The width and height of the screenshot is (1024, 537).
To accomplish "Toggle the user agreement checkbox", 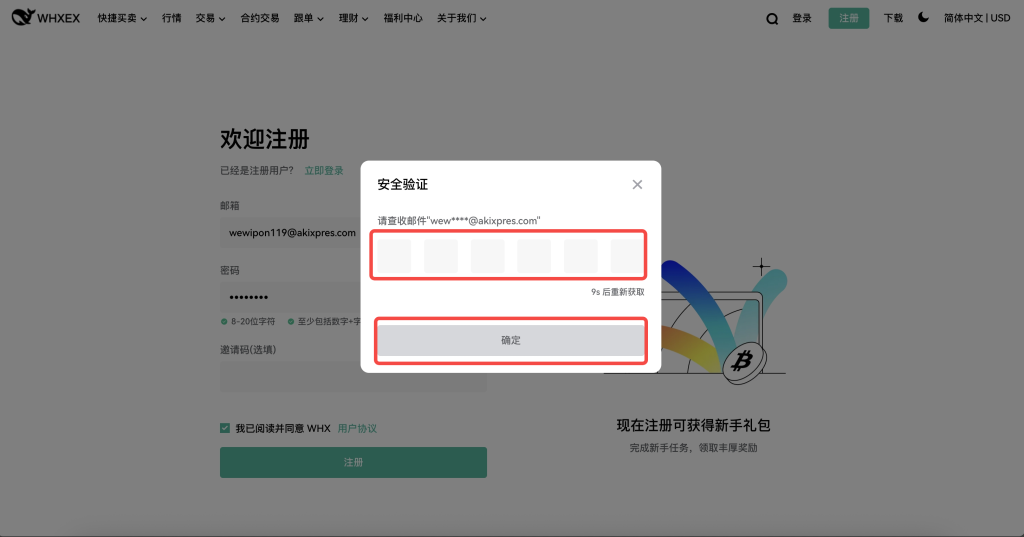I will point(225,428).
